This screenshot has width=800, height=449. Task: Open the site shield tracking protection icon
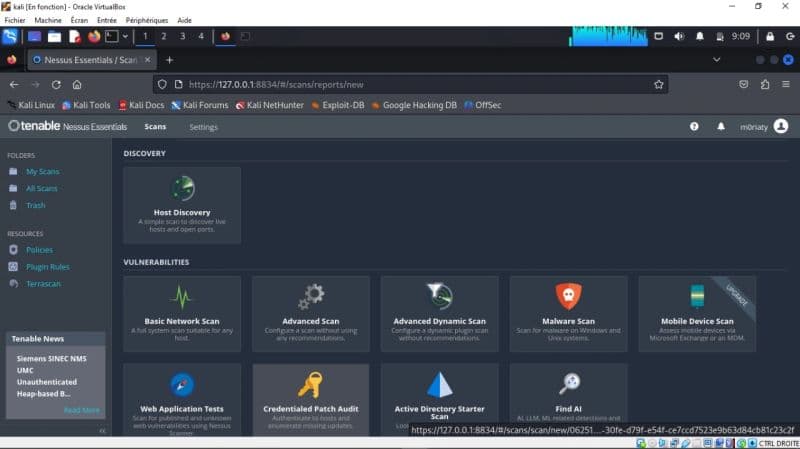click(x=162, y=85)
